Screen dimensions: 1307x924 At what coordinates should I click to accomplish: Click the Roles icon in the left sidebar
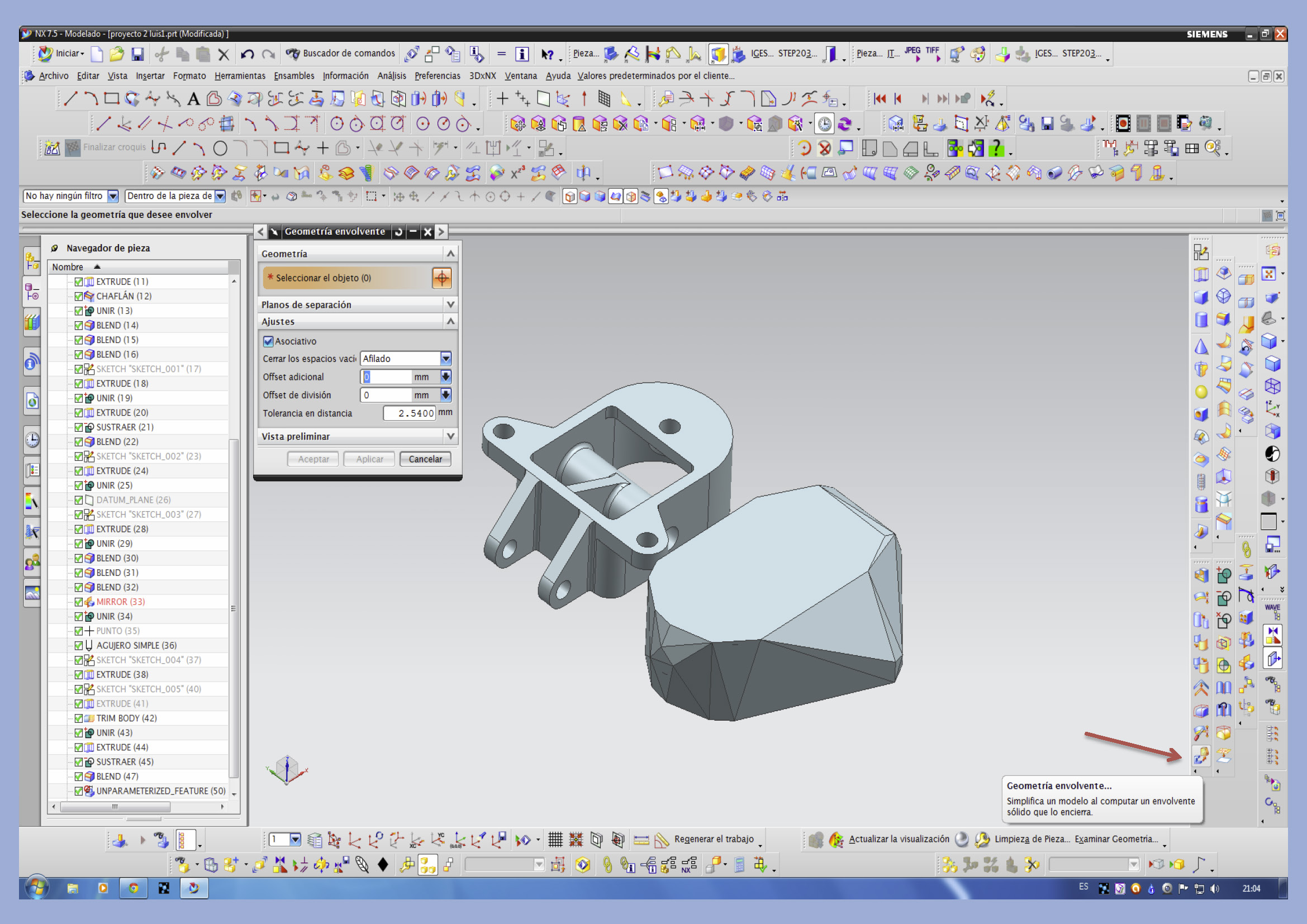pos(32,563)
